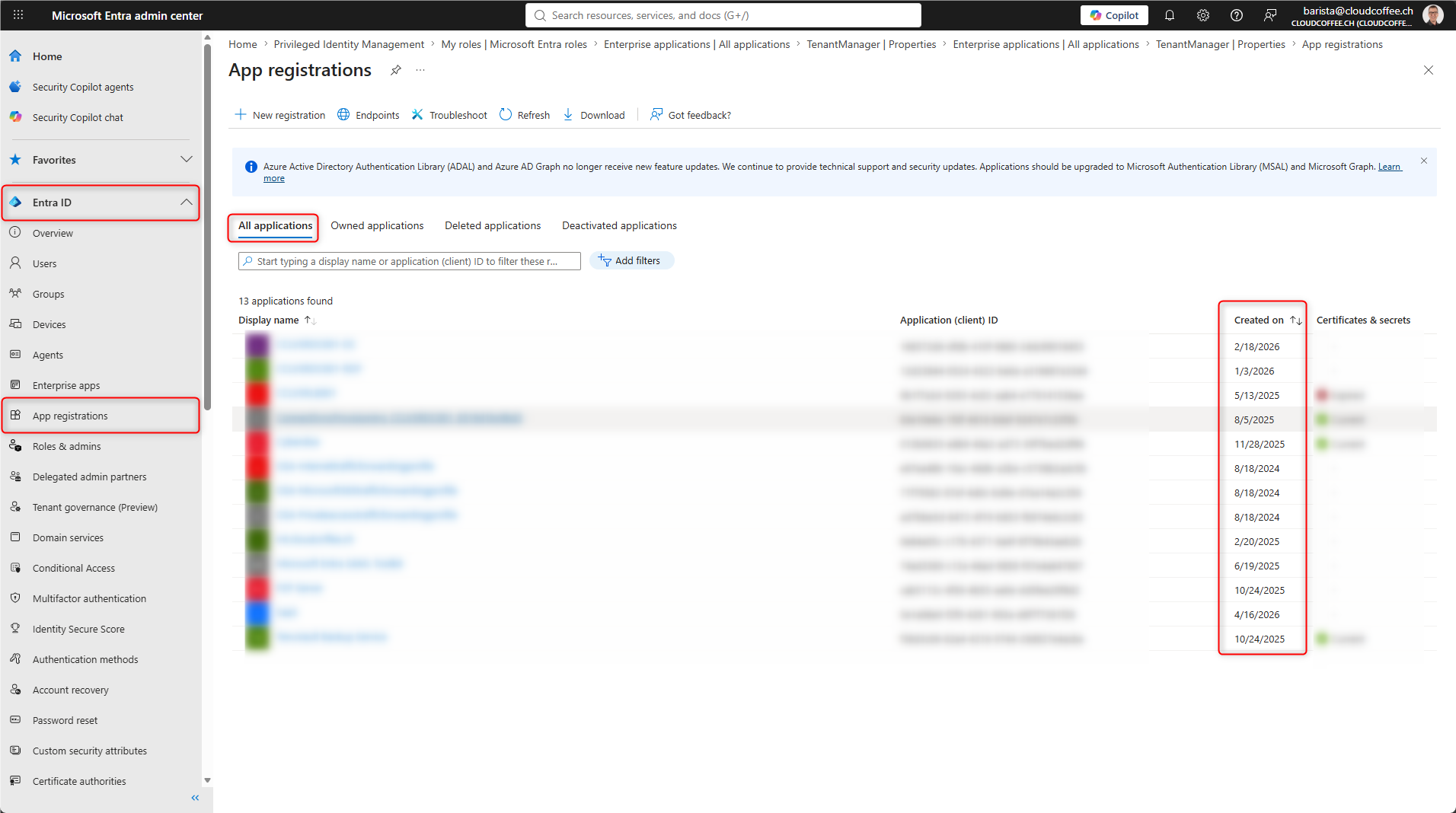Open the settings gear in top bar
This screenshot has height=813, width=1456.
[x=1203, y=15]
